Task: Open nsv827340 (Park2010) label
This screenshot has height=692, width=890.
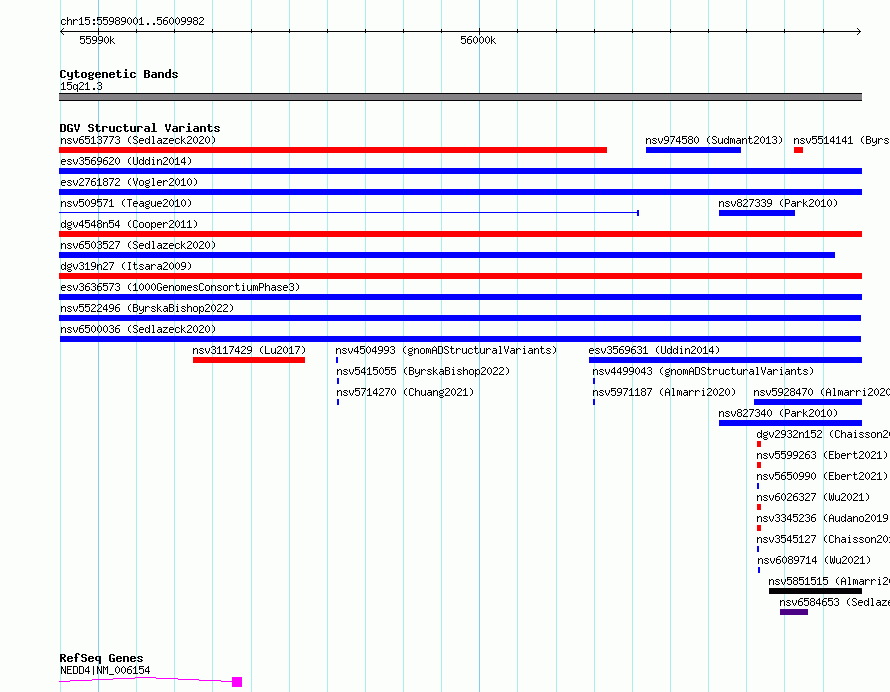Action: click(778, 413)
